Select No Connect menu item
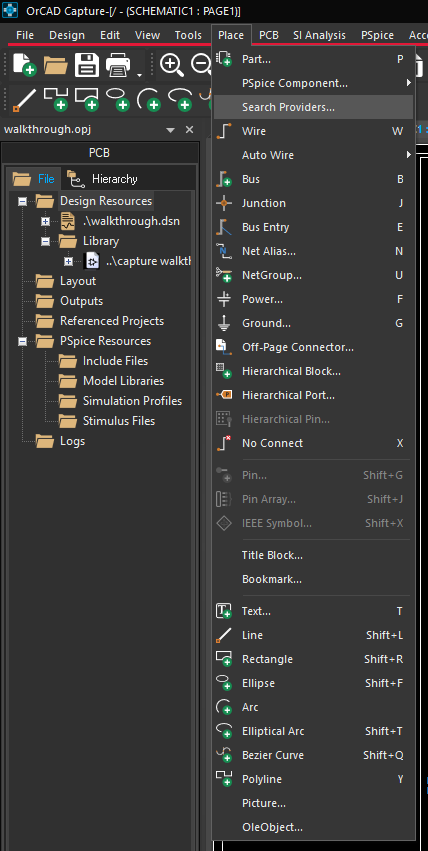 point(314,443)
